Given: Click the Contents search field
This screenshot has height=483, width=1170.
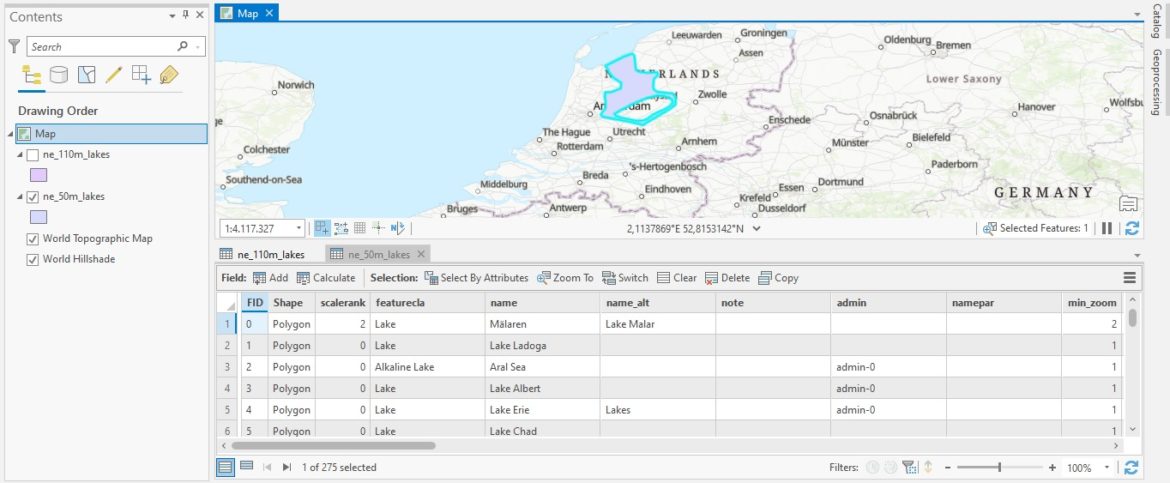Looking at the screenshot, I should pos(100,46).
